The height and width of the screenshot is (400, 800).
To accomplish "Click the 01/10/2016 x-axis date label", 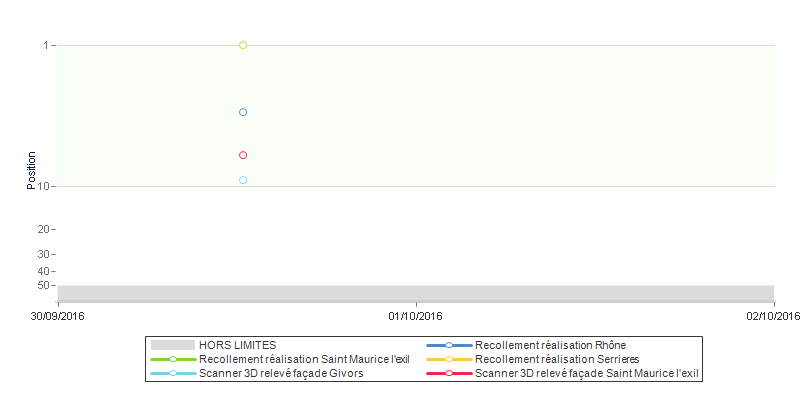I will [x=415, y=317].
